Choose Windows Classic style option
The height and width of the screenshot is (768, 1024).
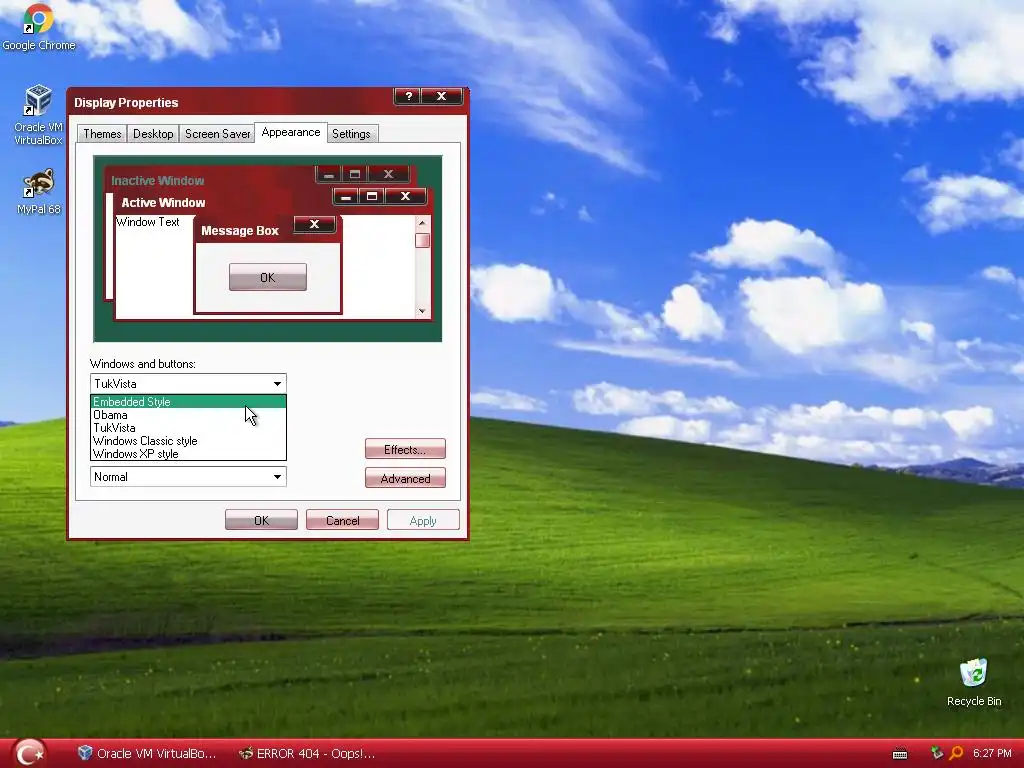(188, 441)
